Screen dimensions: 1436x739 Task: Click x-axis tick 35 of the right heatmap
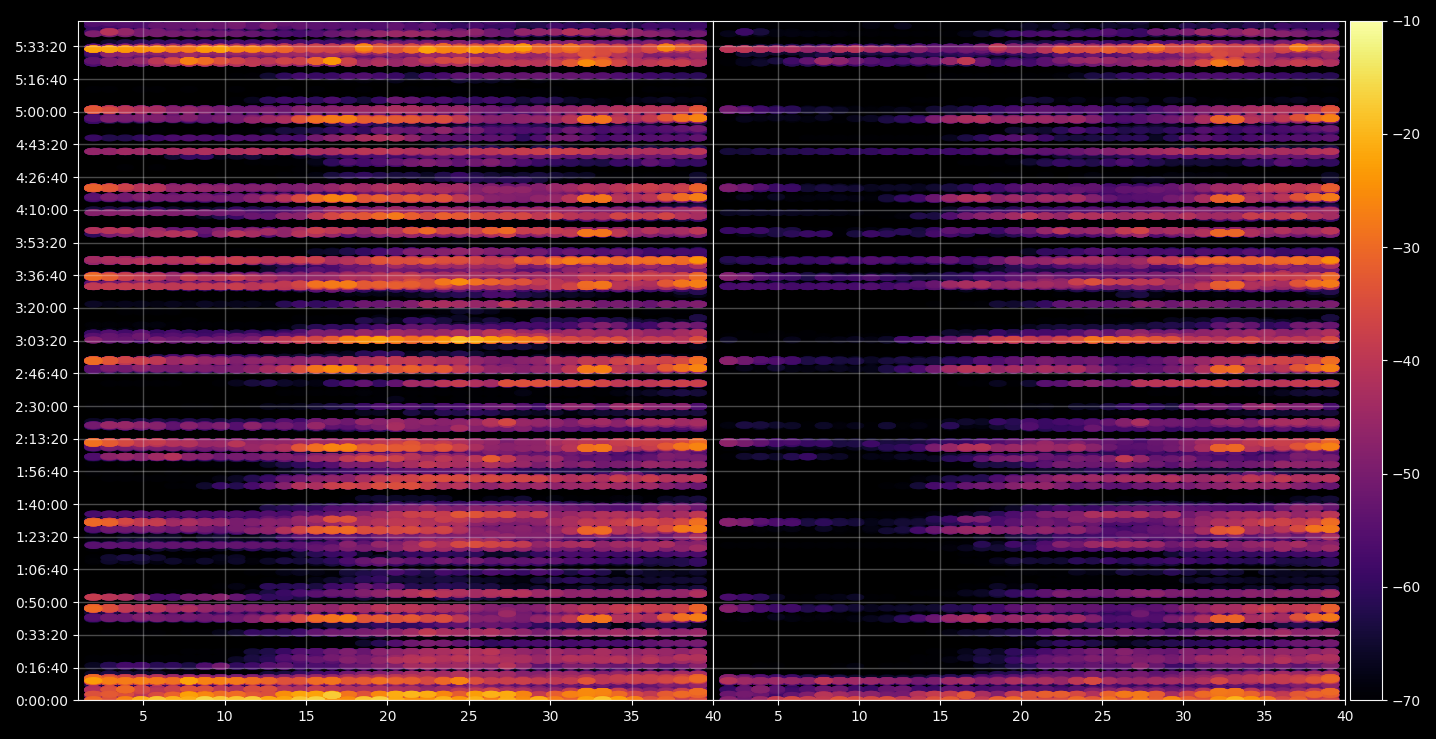(x=1265, y=716)
